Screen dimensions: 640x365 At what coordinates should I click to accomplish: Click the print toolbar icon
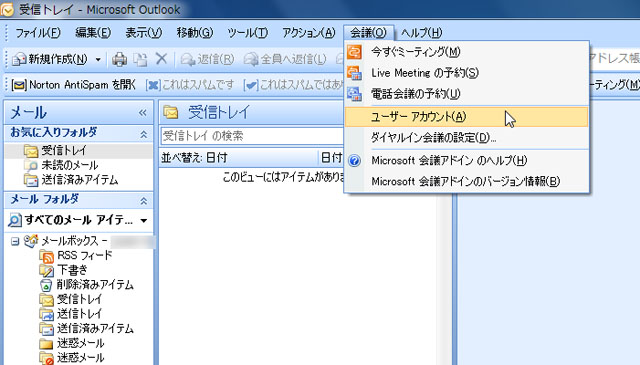120,60
